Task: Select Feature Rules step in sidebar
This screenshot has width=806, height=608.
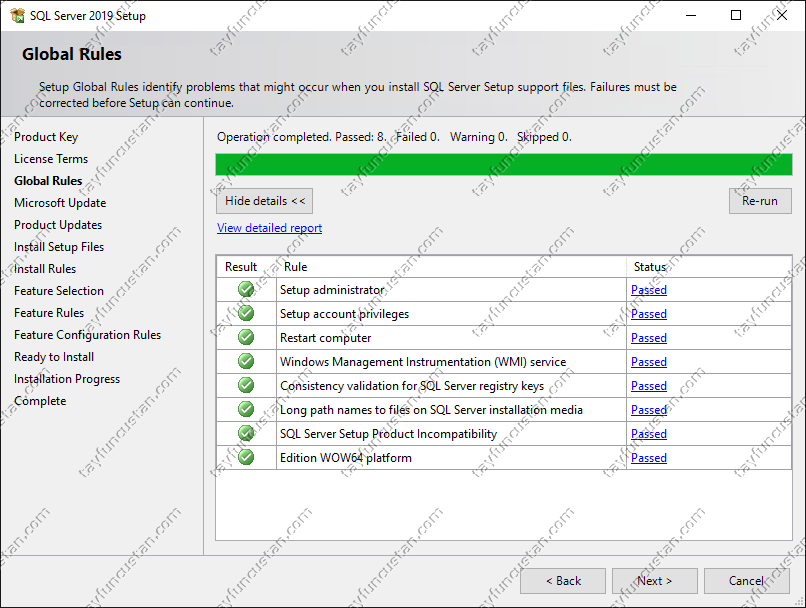Action: (49, 313)
